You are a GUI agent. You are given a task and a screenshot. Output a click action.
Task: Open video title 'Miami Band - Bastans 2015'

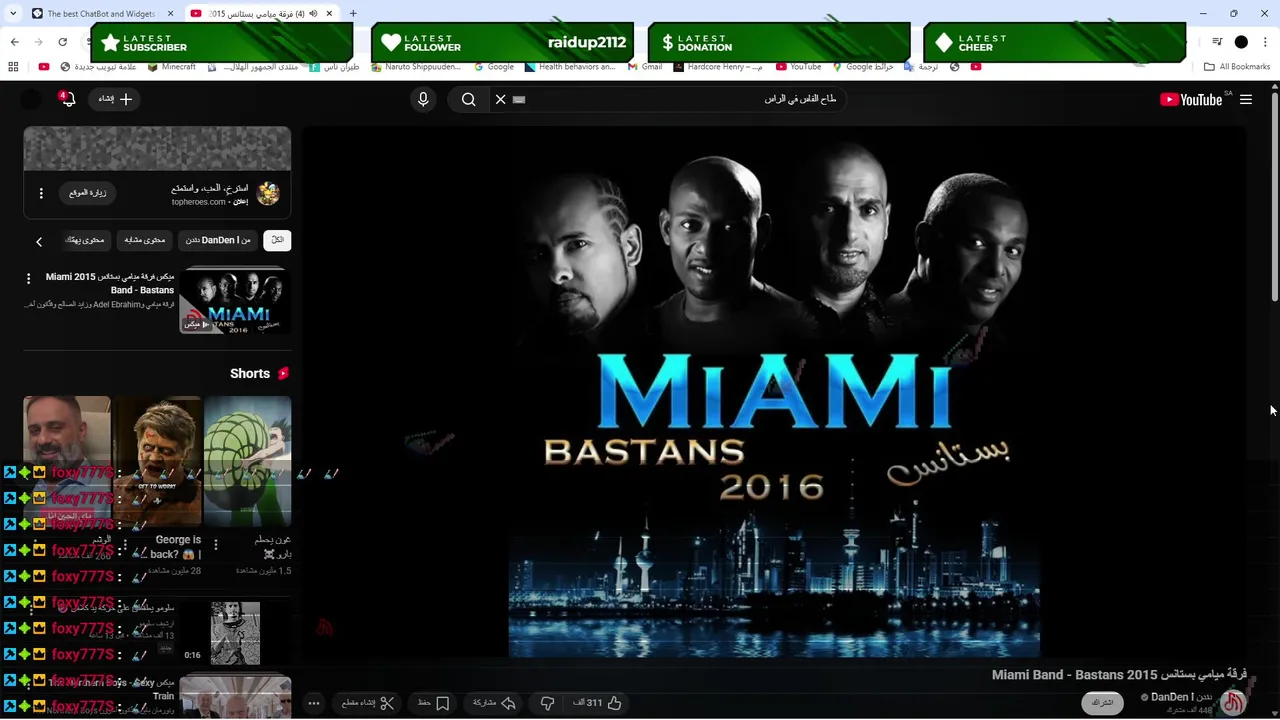pos(1119,675)
